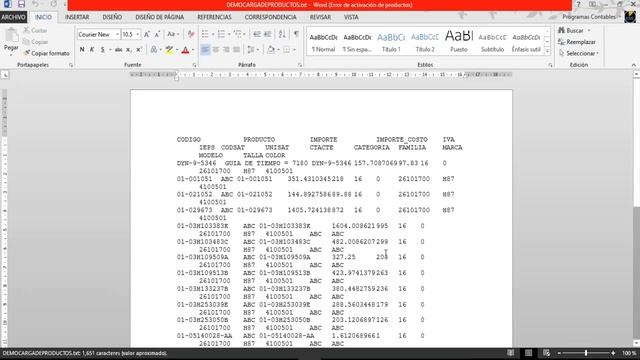Switch to web layout view in status bar
The height and width of the screenshot is (360, 640).
(546, 353)
